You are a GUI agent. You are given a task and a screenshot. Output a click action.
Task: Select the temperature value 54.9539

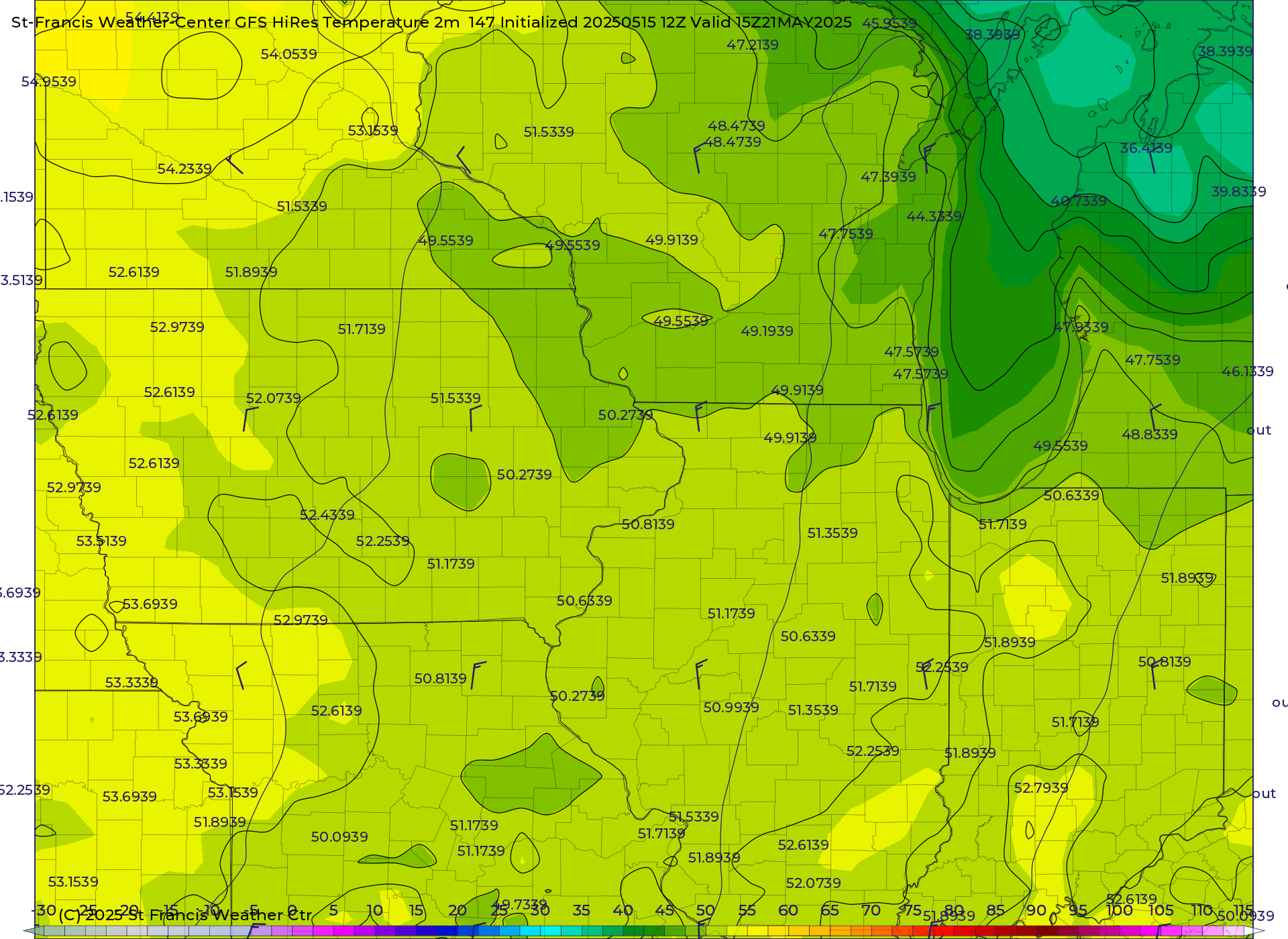pos(49,82)
